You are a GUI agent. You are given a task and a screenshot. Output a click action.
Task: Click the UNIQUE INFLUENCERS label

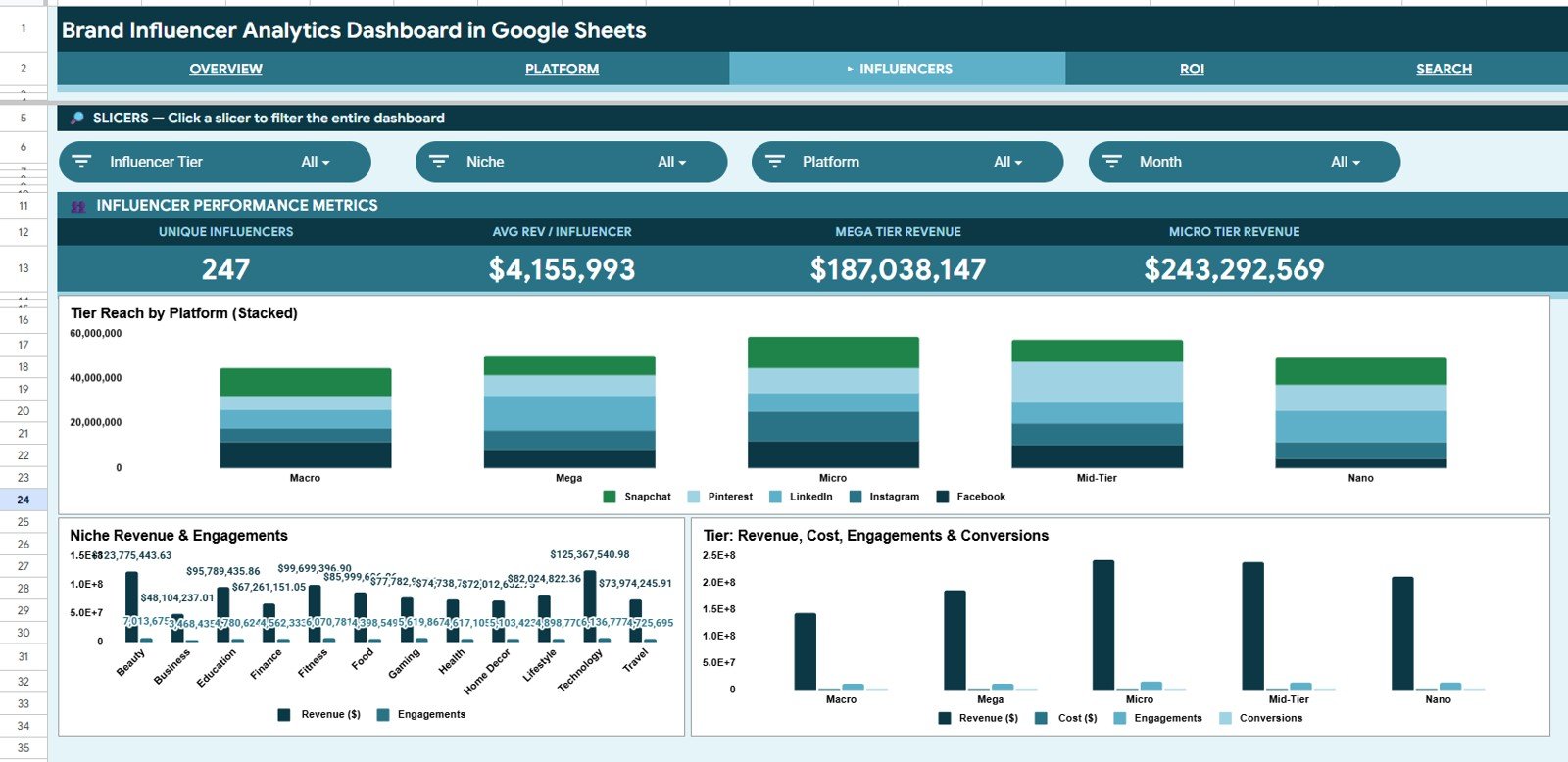point(225,232)
